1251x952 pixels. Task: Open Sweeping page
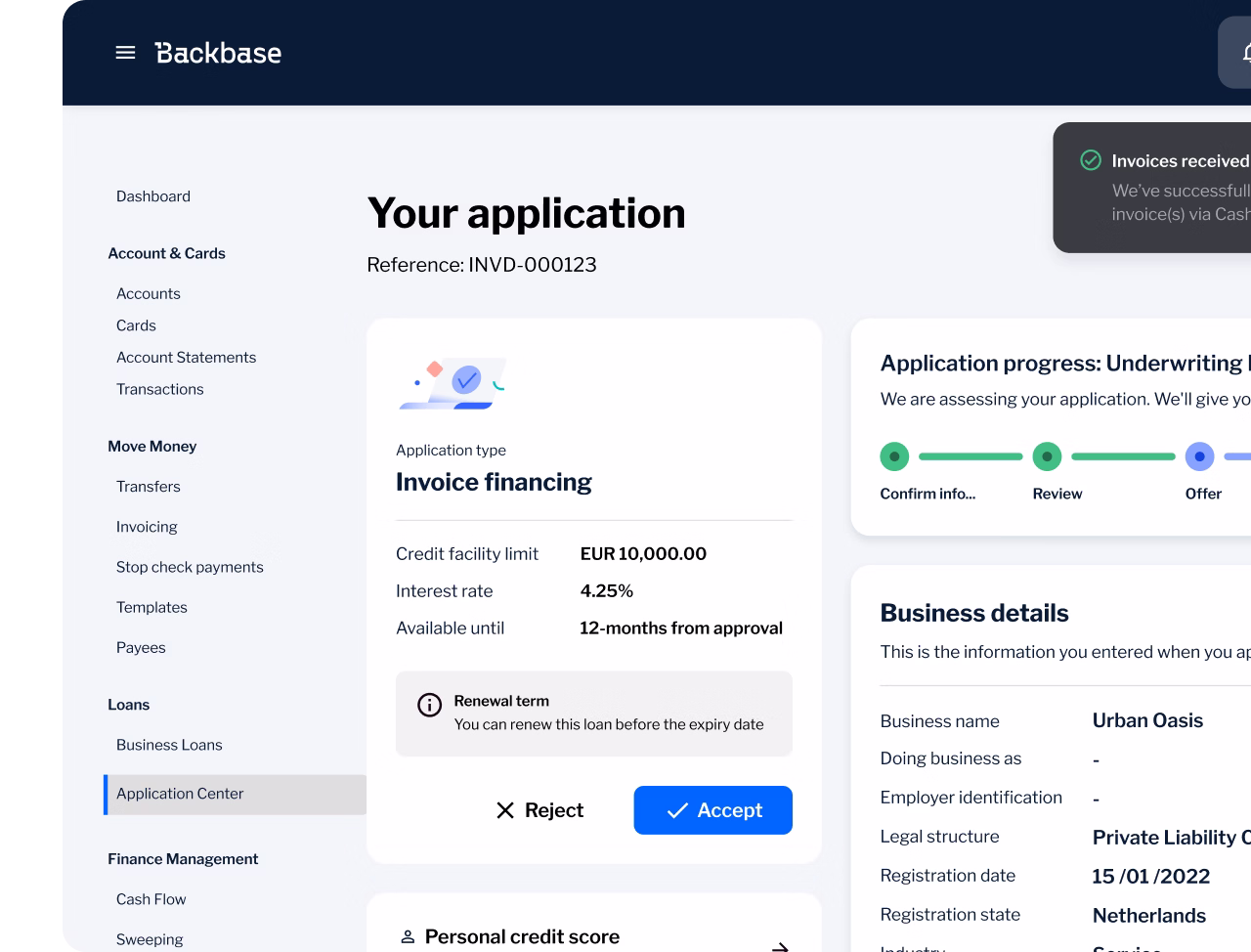pyautogui.click(x=150, y=939)
